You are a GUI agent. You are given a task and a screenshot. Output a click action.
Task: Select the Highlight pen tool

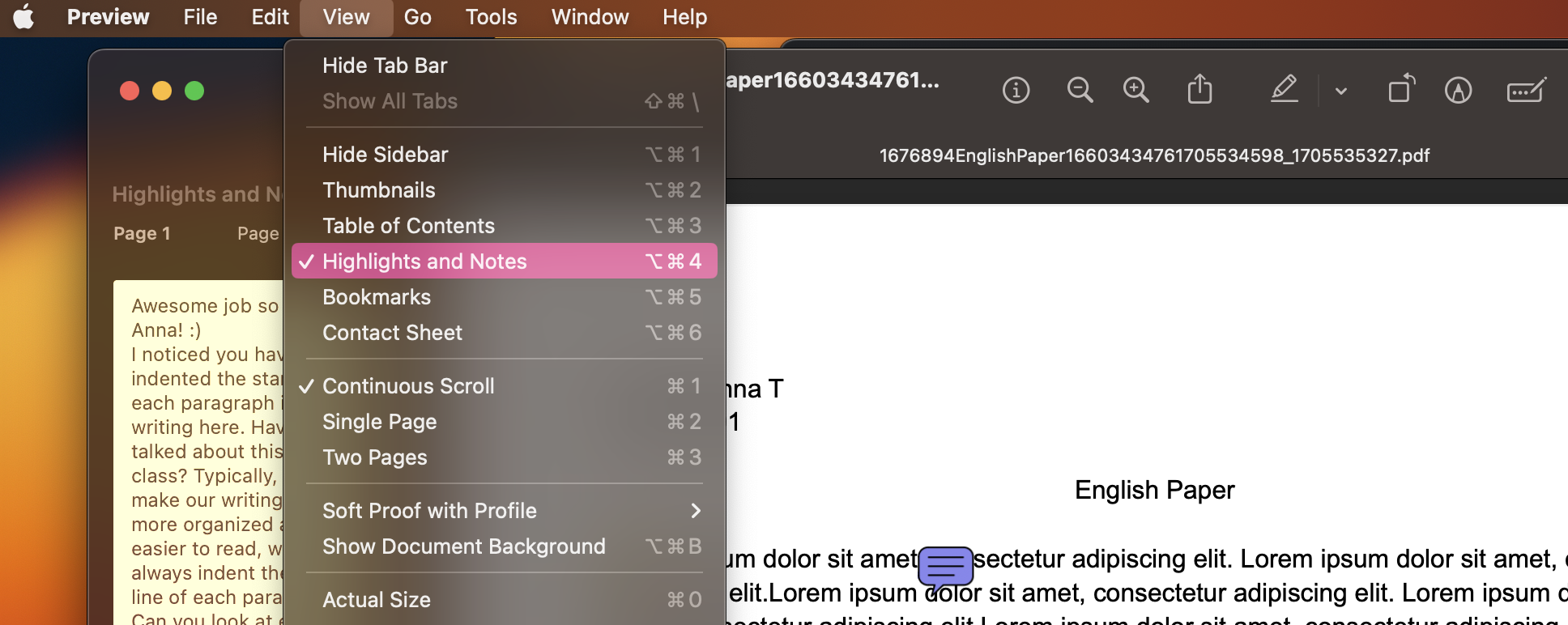tap(1284, 89)
